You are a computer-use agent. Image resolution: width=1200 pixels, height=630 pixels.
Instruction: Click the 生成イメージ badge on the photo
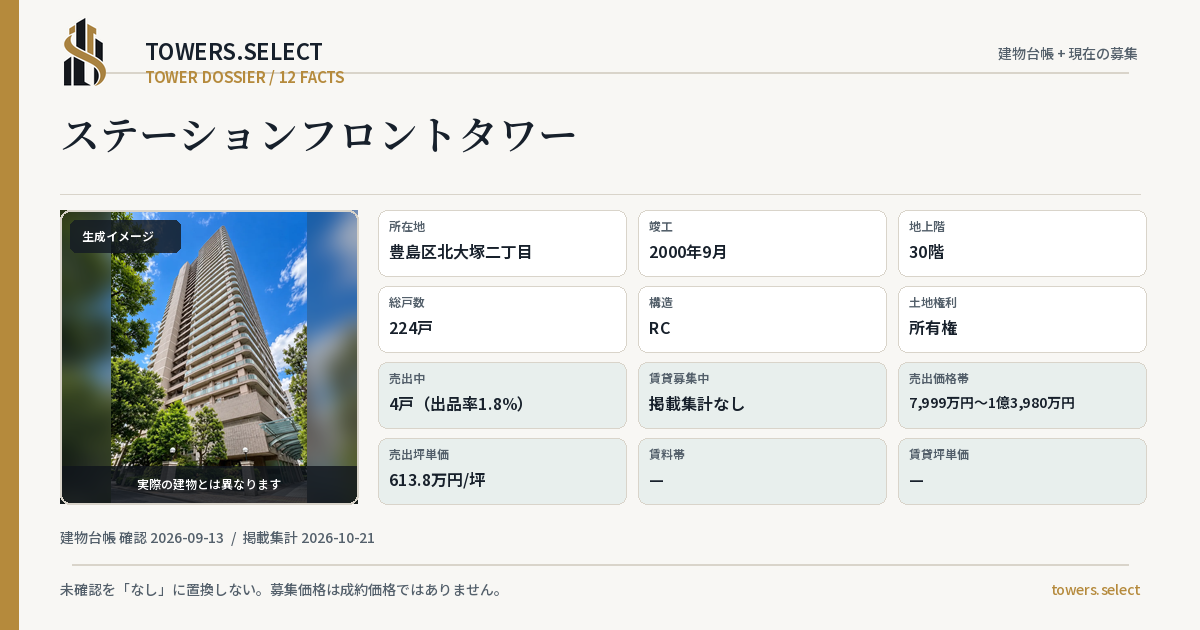point(125,237)
